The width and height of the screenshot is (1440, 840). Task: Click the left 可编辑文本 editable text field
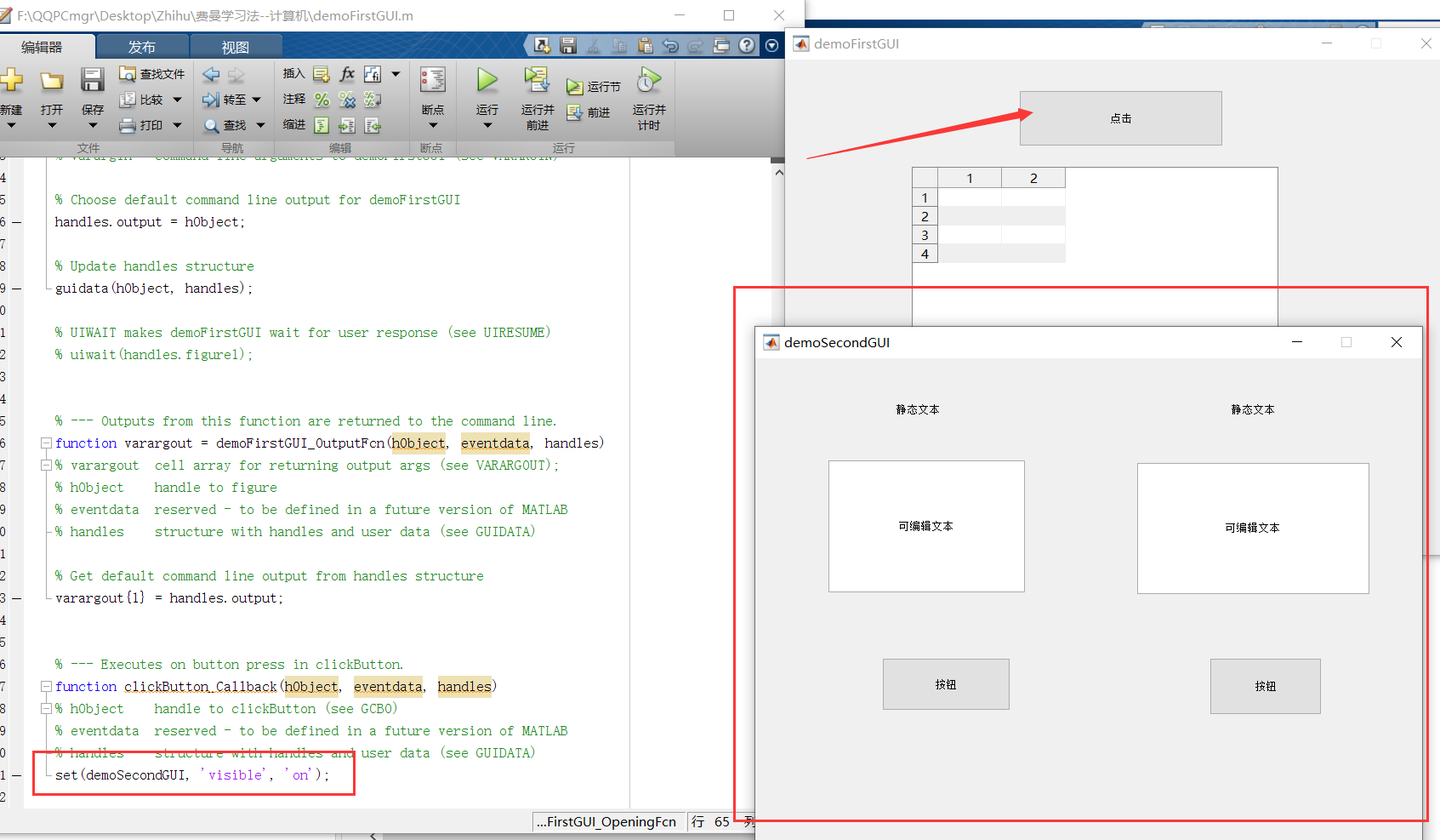click(x=925, y=525)
